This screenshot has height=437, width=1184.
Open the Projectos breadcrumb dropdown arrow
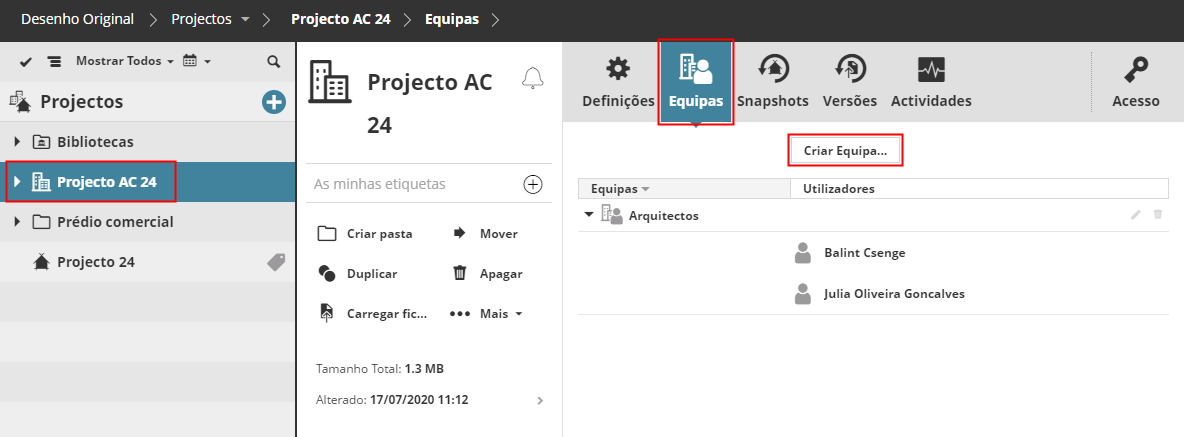(245, 20)
